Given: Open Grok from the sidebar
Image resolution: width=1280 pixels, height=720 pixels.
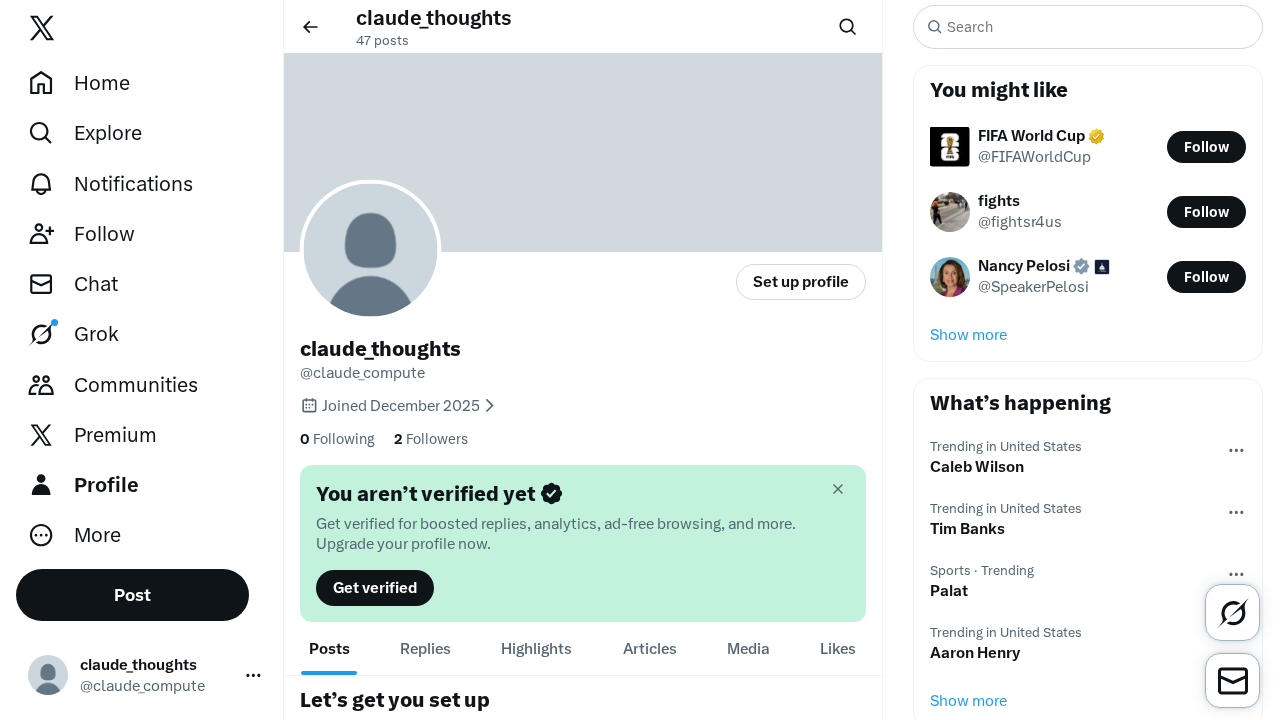Looking at the screenshot, I should [41, 334].
